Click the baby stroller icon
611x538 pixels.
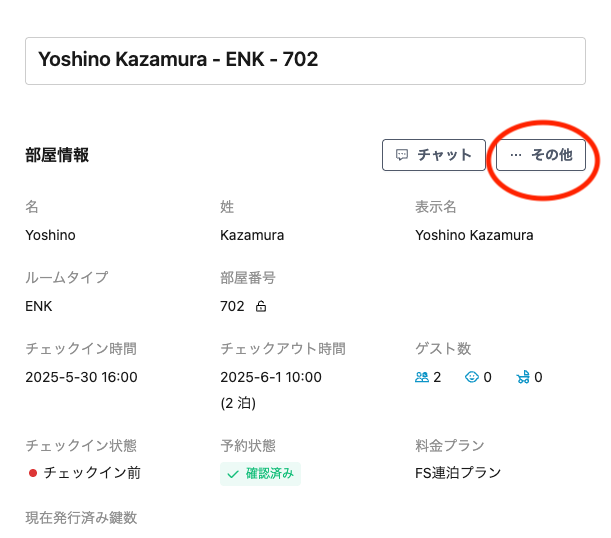[x=522, y=378]
